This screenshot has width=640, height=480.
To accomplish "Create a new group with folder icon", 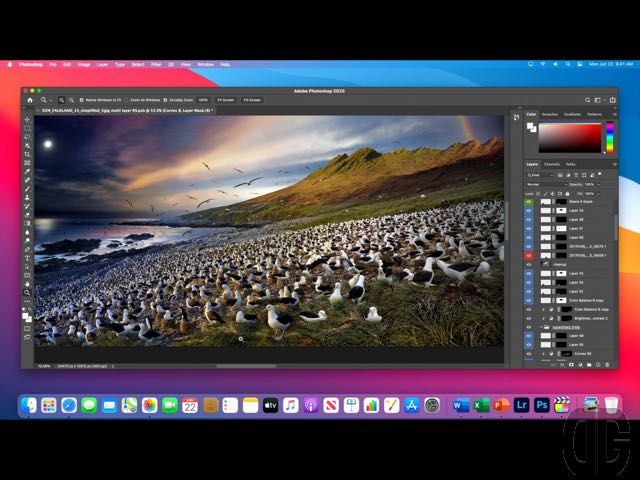I will 589,364.
